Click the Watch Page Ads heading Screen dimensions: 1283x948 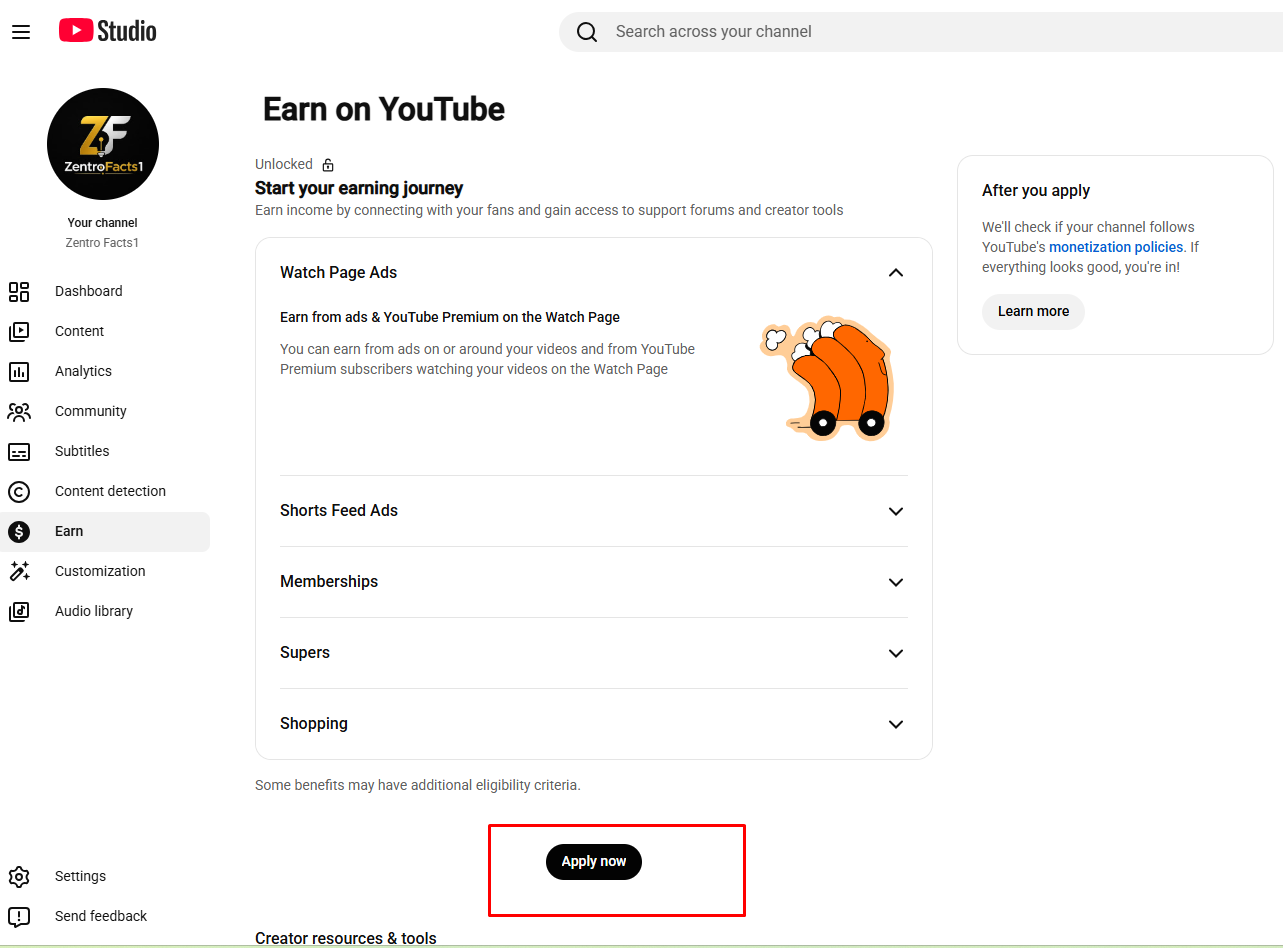[339, 273]
